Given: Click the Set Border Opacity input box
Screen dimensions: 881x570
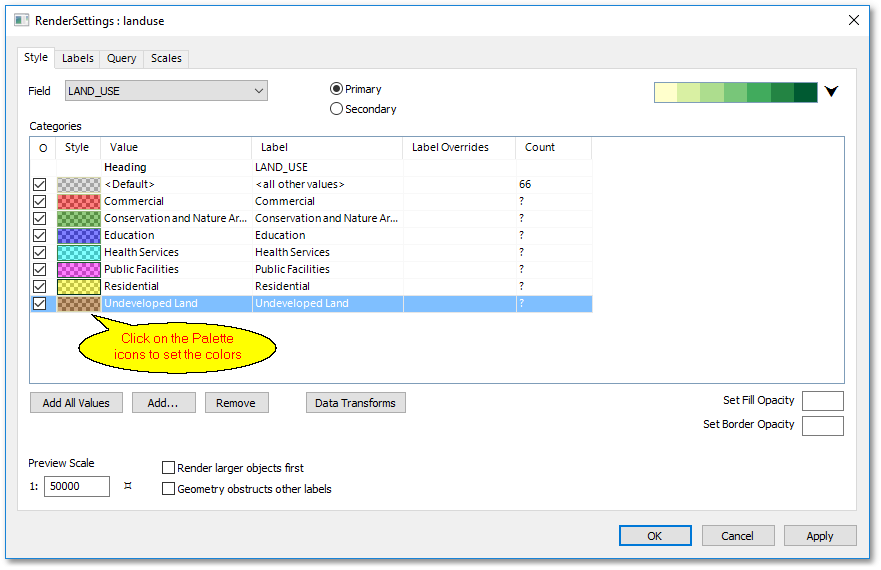Looking at the screenshot, I should (823, 426).
